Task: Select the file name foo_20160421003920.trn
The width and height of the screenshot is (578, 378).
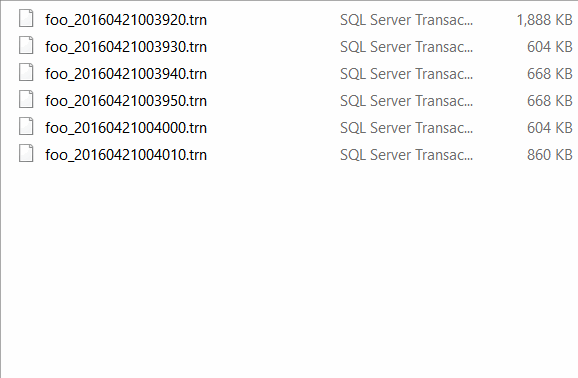Action: pyautogui.click(x=126, y=20)
